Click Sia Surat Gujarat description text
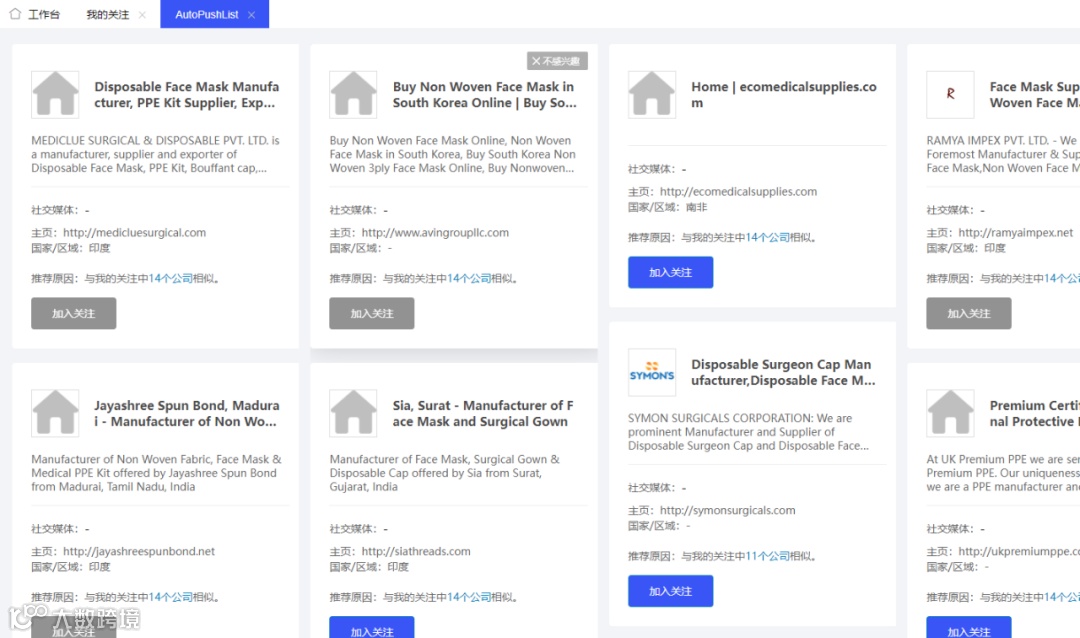 click(445, 473)
